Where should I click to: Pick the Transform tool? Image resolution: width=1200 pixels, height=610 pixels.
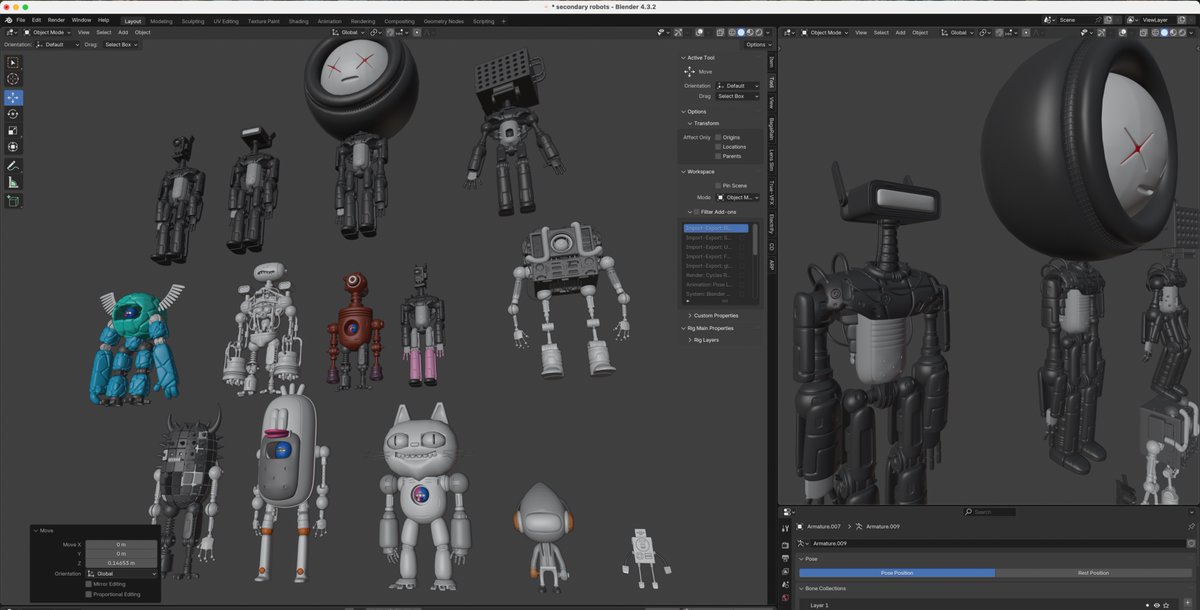pos(13,147)
